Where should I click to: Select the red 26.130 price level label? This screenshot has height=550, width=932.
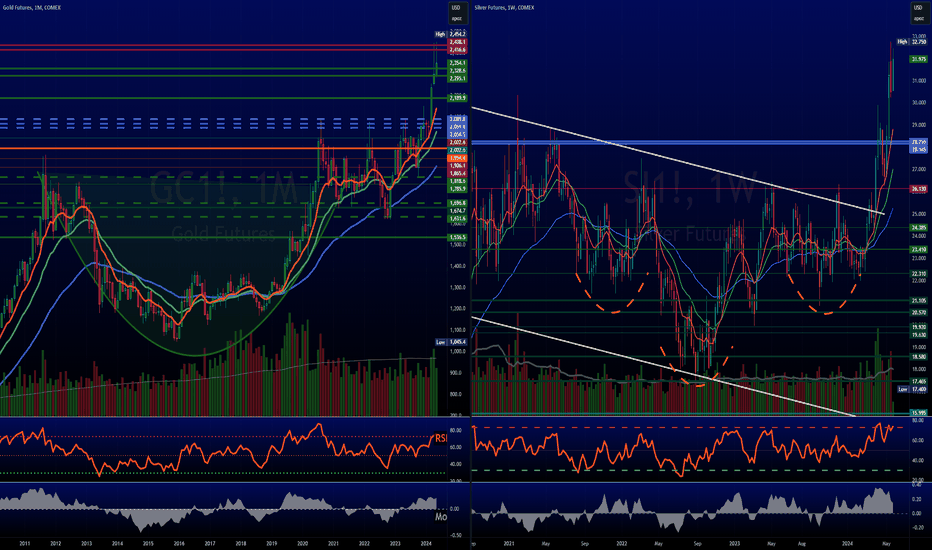click(x=919, y=189)
